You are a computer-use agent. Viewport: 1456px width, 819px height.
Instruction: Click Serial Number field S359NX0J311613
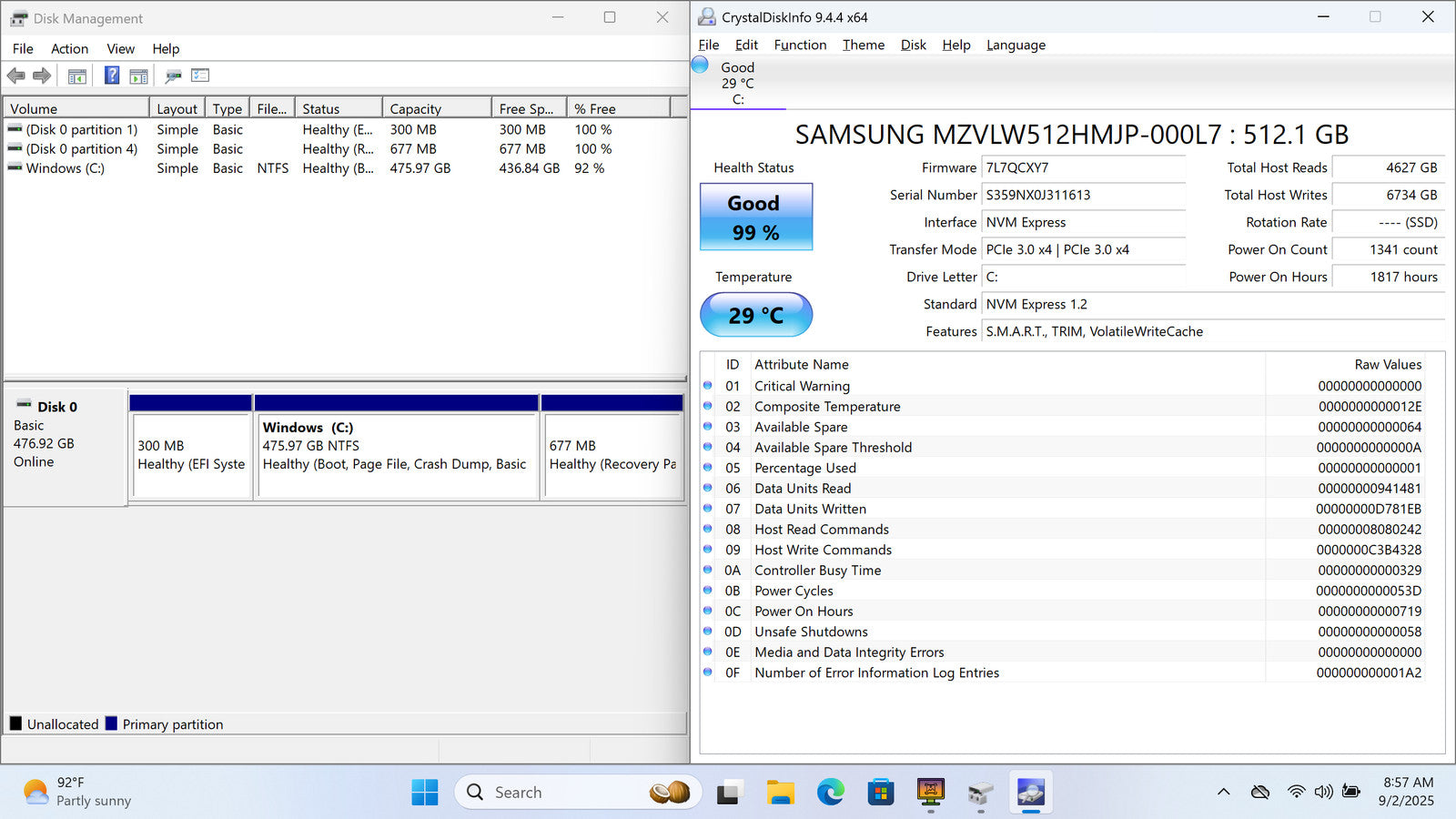point(1084,195)
